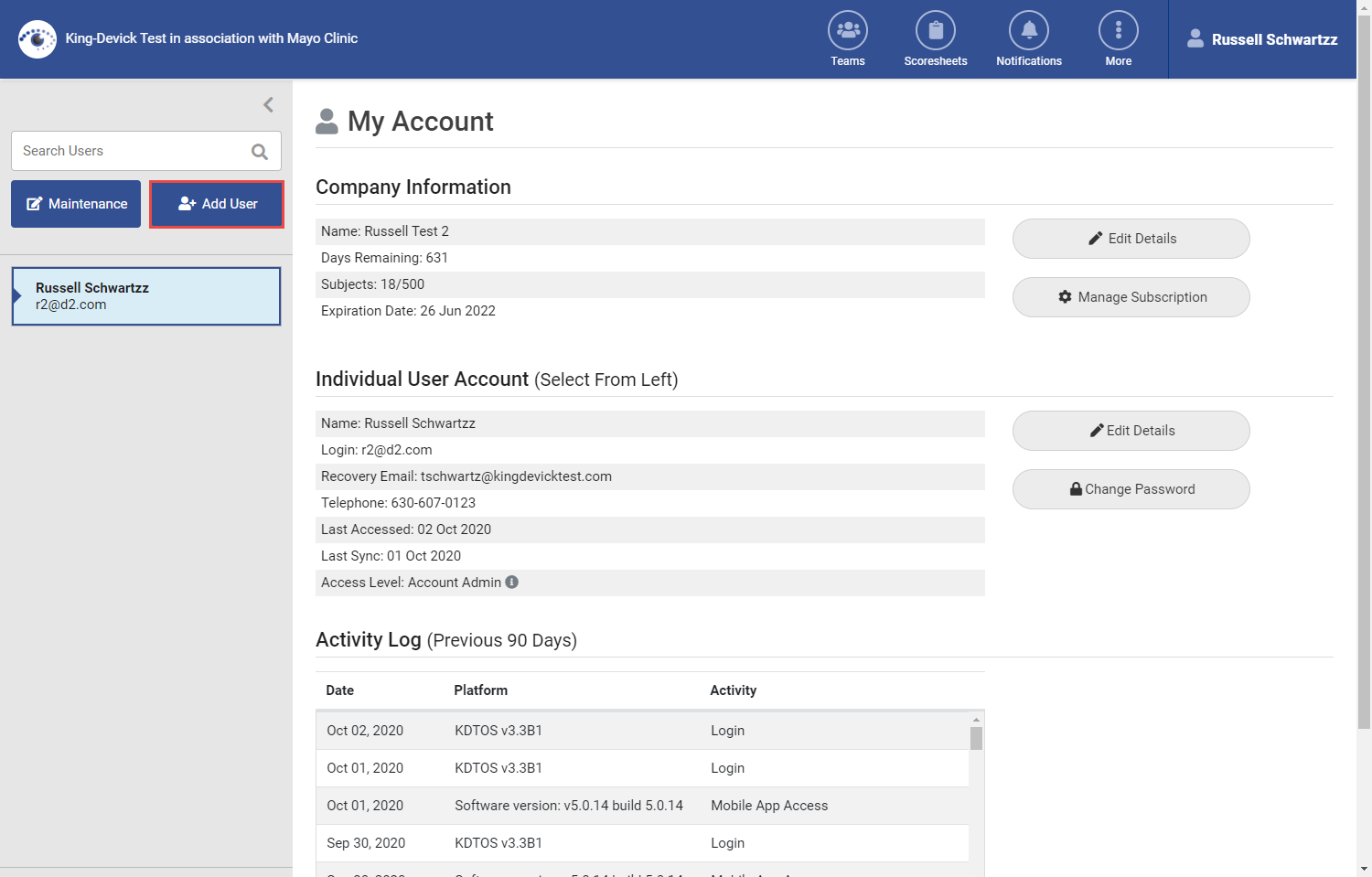The height and width of the screenshot is (877, 1372).
Task: Select Russell Schwartzz in user list
Action: 146,296
